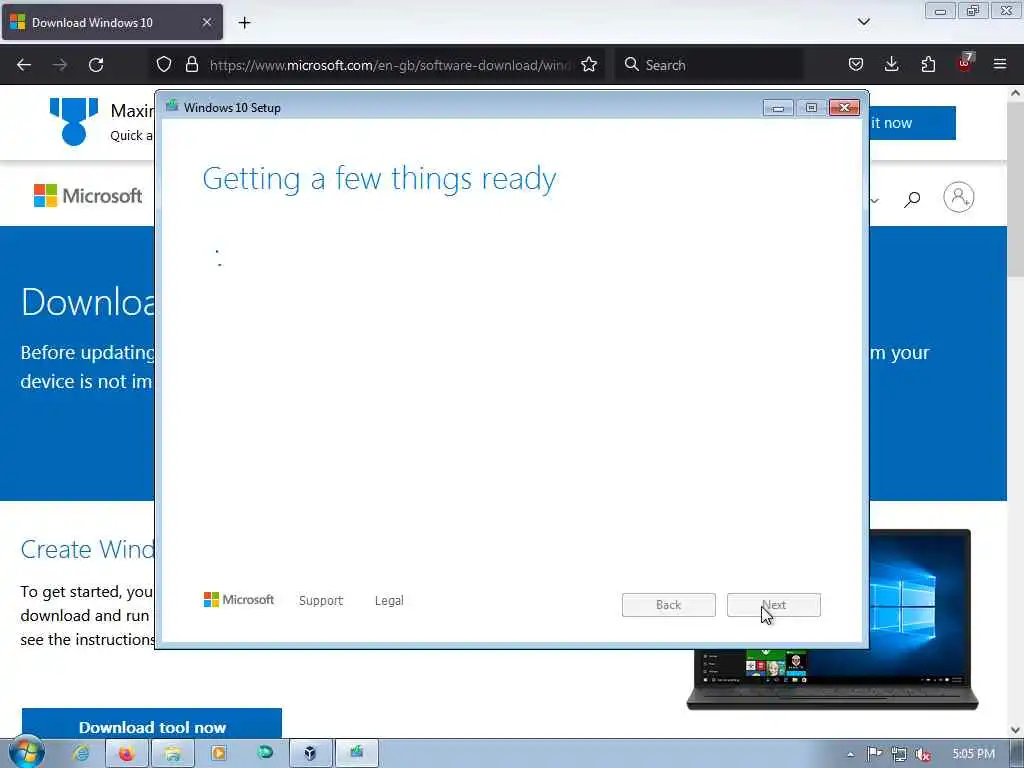Click the blue banner button ending 'it now'

click(912, 123)
